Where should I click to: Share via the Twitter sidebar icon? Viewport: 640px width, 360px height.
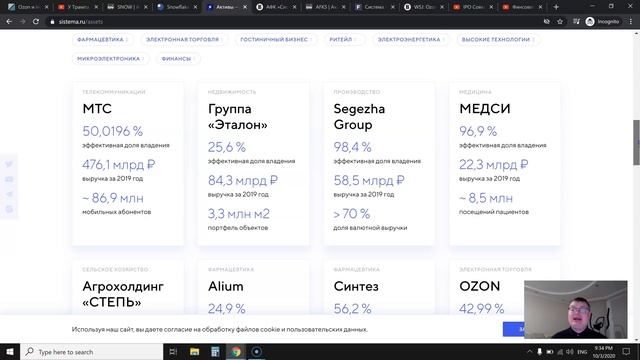9,164
